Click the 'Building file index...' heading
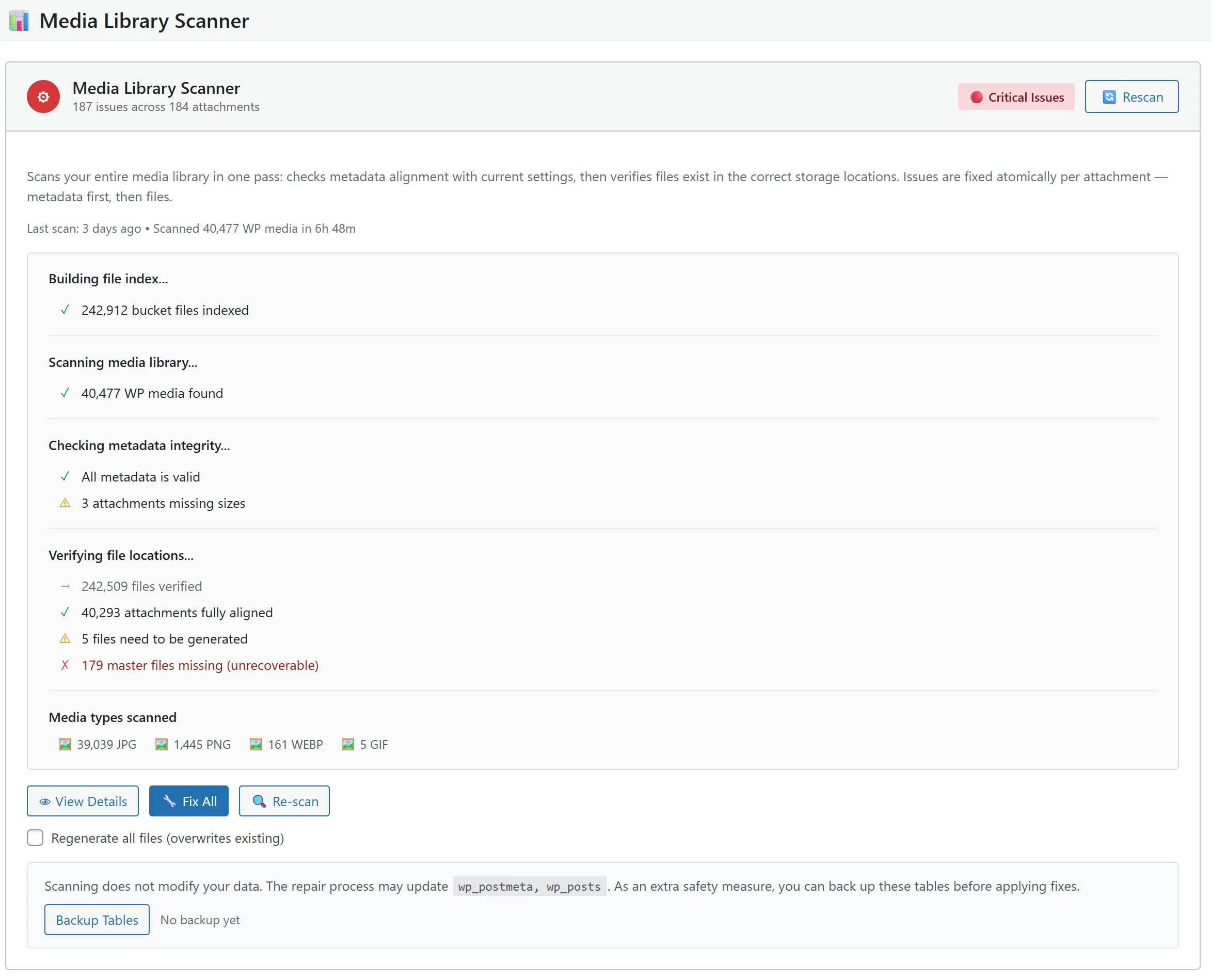The width and height of the screenshot is (1211, 980). 108,279
